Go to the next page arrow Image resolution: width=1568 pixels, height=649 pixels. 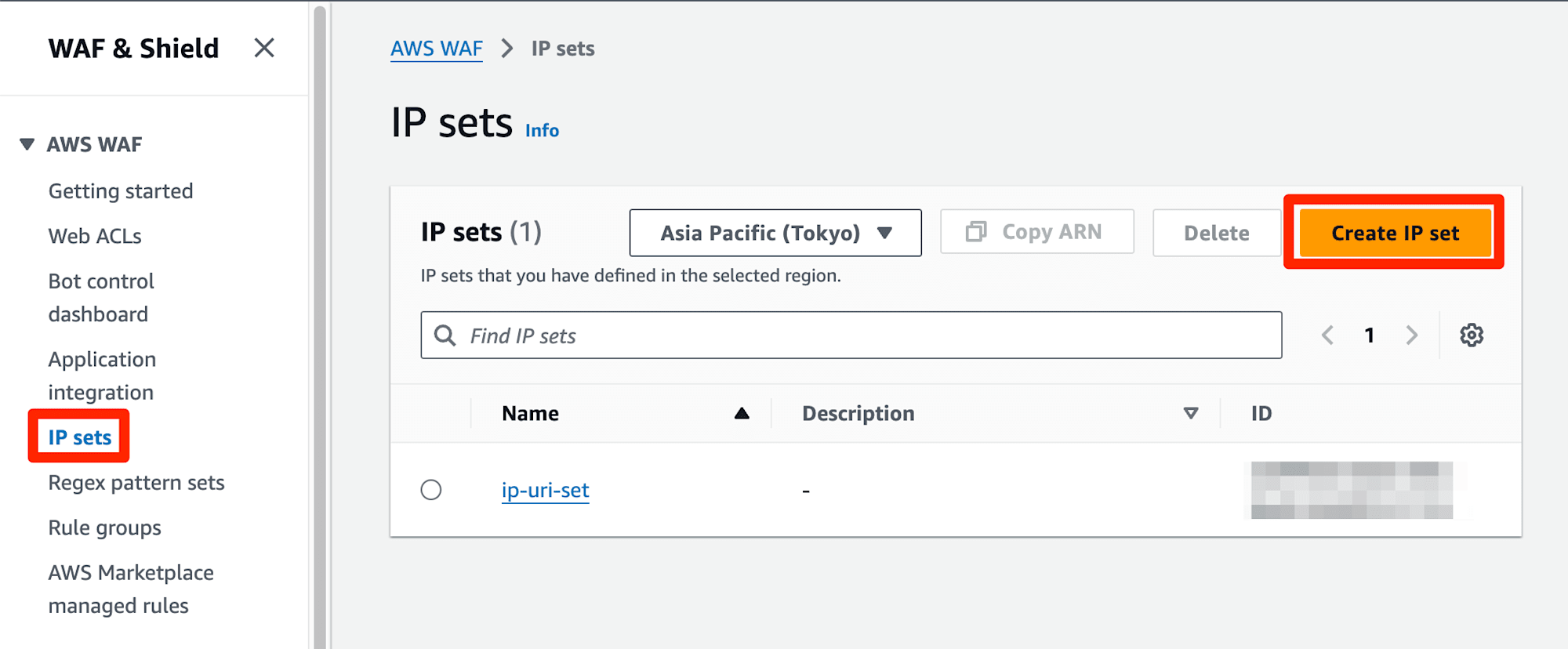coord(1412,335)
